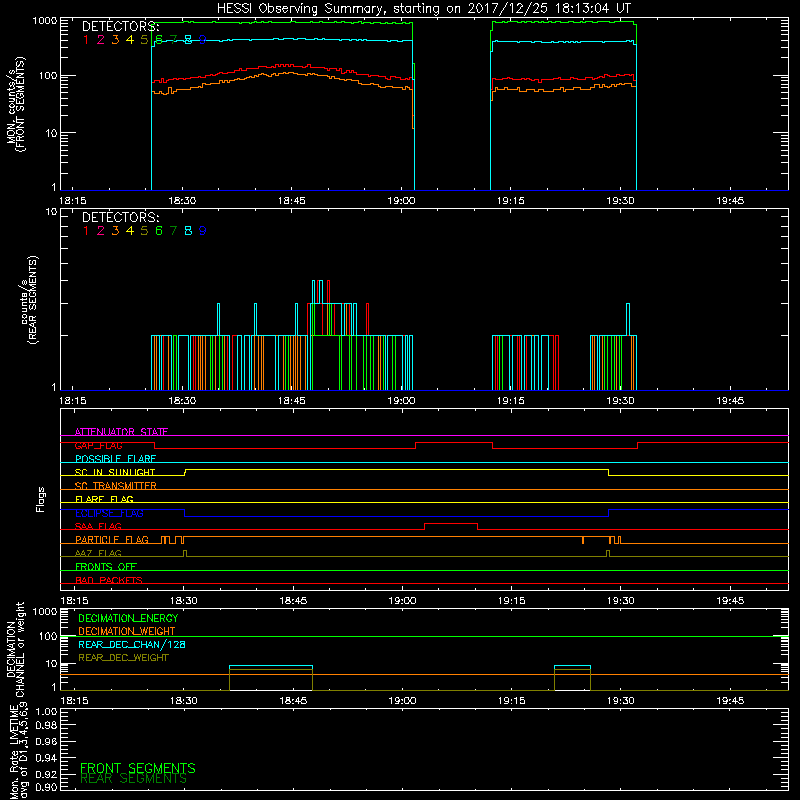Click the 0.96 tick of livetime plot
Viewport: 800px width, 800px height.
pyautogui.click(x=46, y=741)
